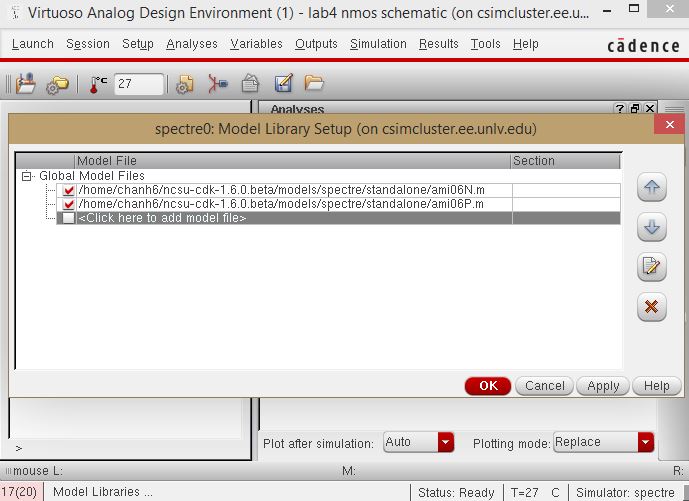Click the Analyses panel help question icon
This screenshot has width=689, height=501.
pyautogui.click(x=620, y=109)
